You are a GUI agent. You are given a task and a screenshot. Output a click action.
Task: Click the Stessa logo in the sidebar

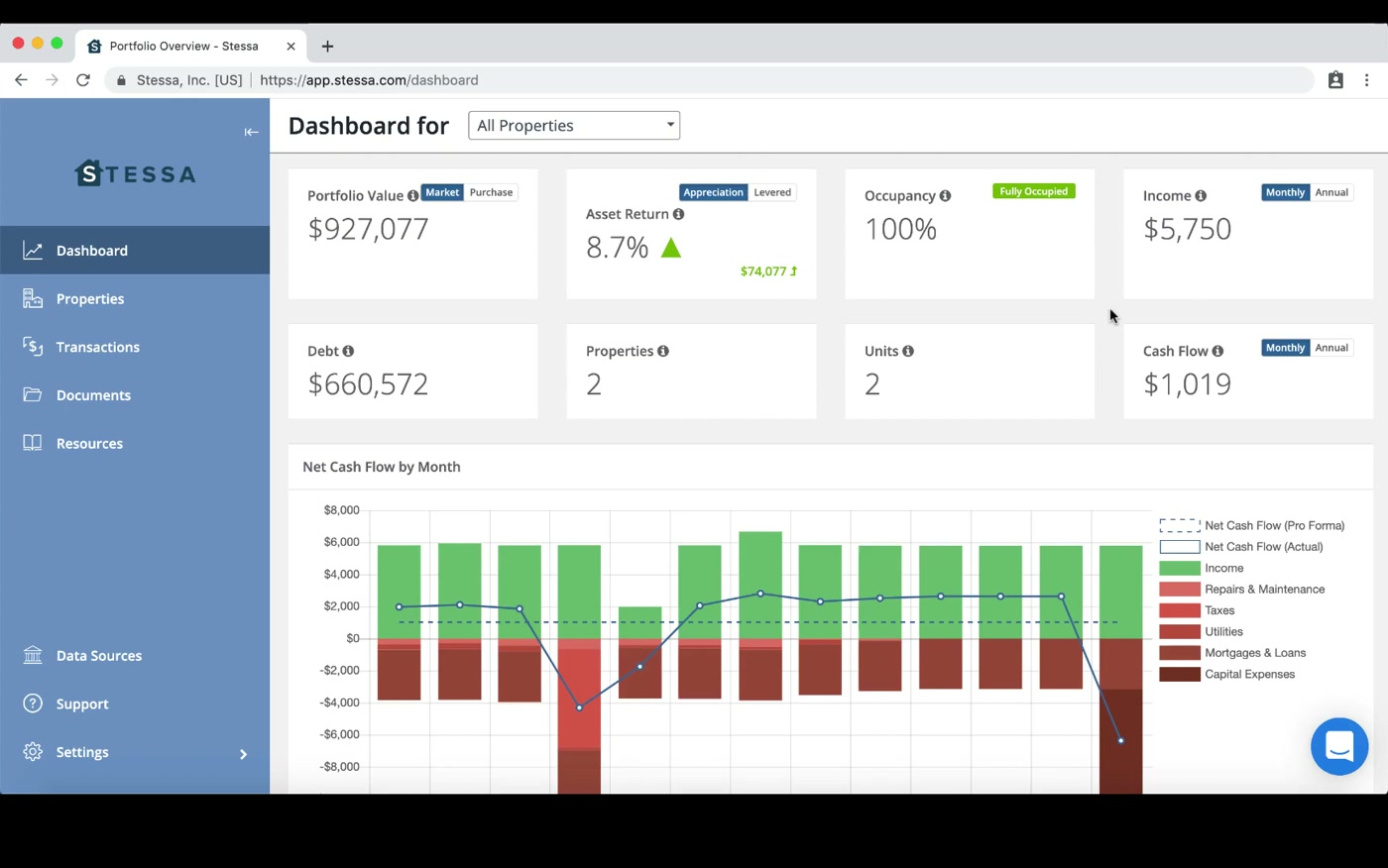pos(136,173)
